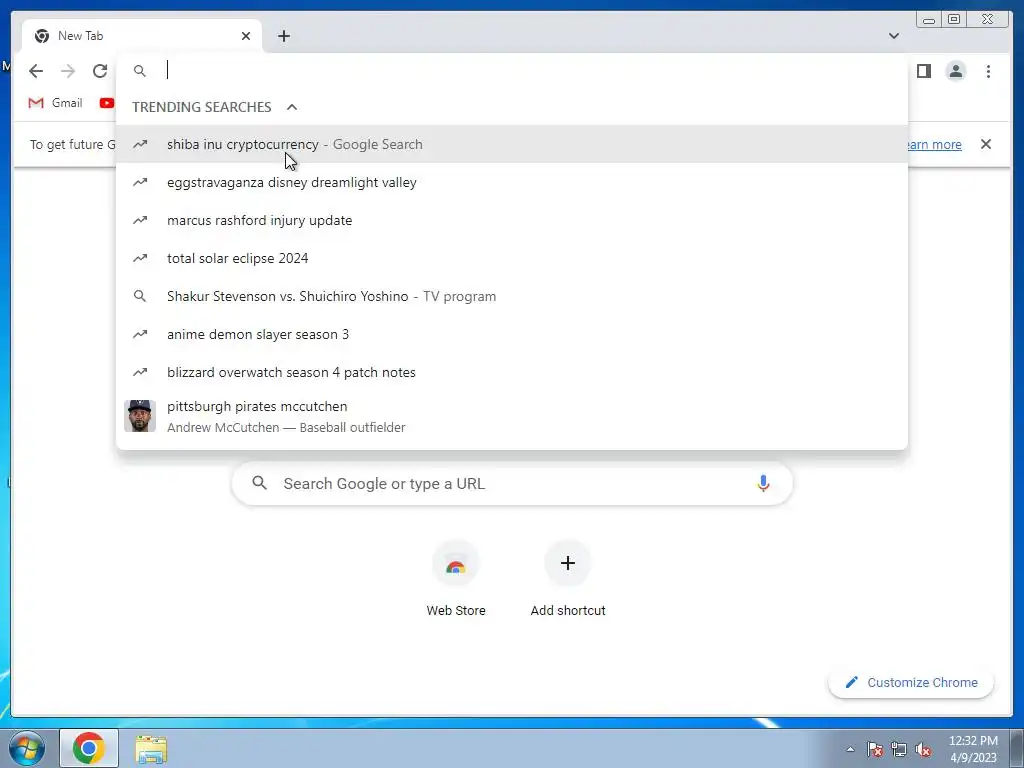Click the Add shortcut button
The width and height of the screenshot is (1024, 768).
[568, 579]
